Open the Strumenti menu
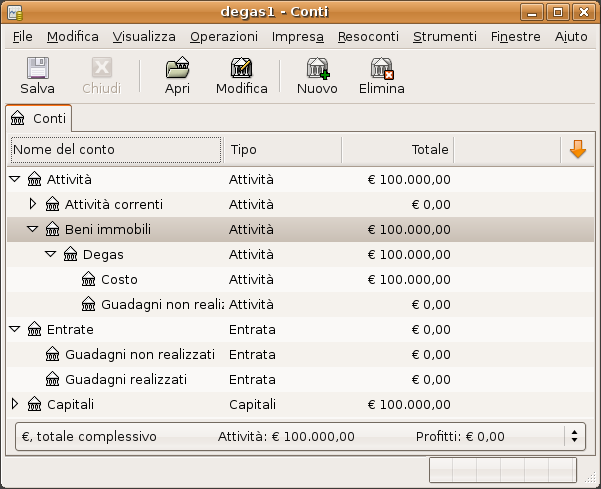This screenshot has width=601, height=489. pos(445,36)
